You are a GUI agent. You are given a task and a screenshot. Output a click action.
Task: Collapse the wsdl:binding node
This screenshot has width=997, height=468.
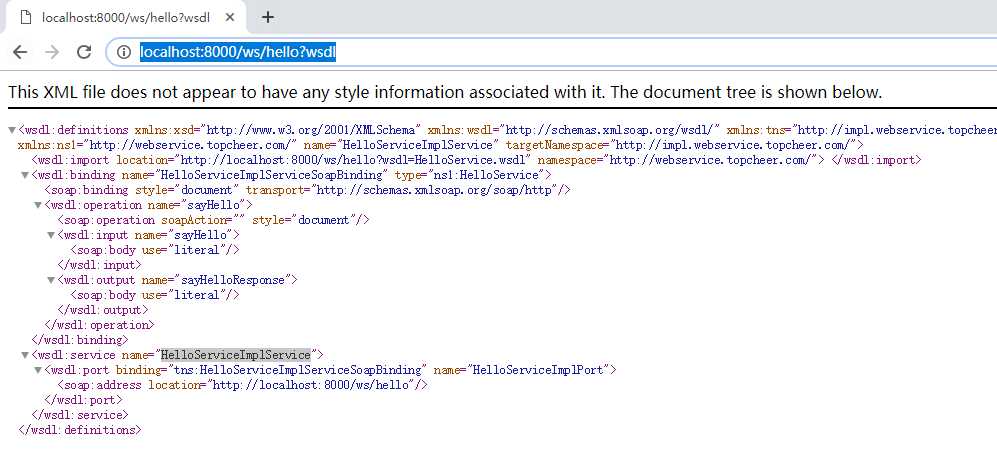(25, 176)
